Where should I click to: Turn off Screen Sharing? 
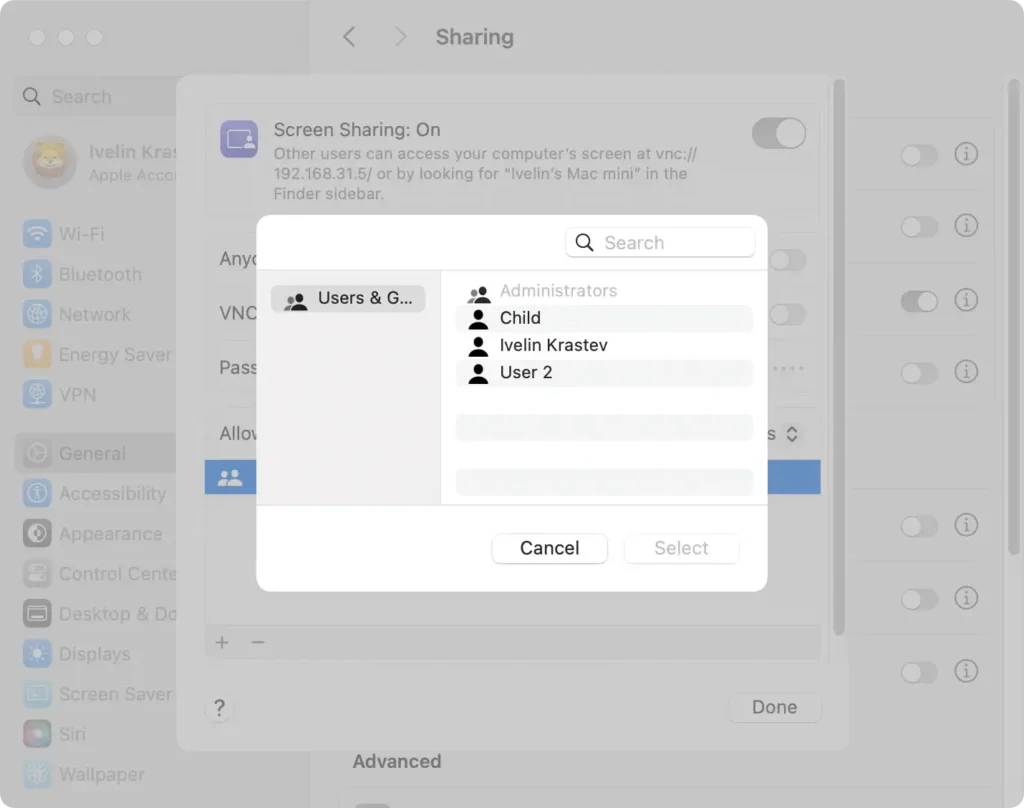pos(778,133)
